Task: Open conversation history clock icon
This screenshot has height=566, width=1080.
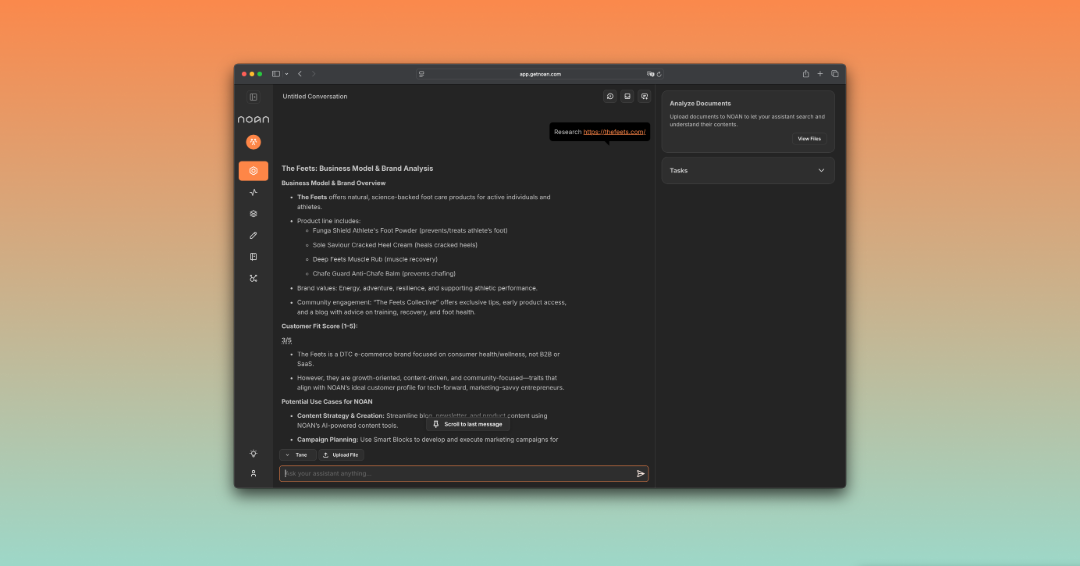Action: click(610, 96)
